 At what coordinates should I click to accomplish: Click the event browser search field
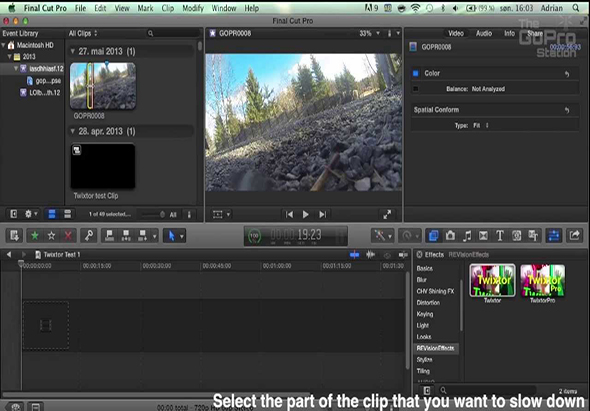coord(173,33)
